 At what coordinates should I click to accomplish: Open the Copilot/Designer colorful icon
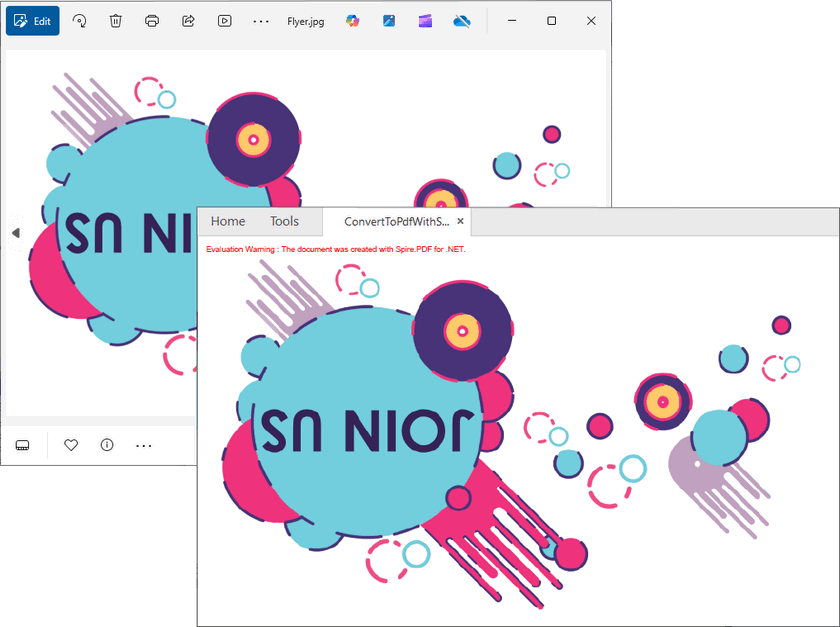(x=352, y=21)
